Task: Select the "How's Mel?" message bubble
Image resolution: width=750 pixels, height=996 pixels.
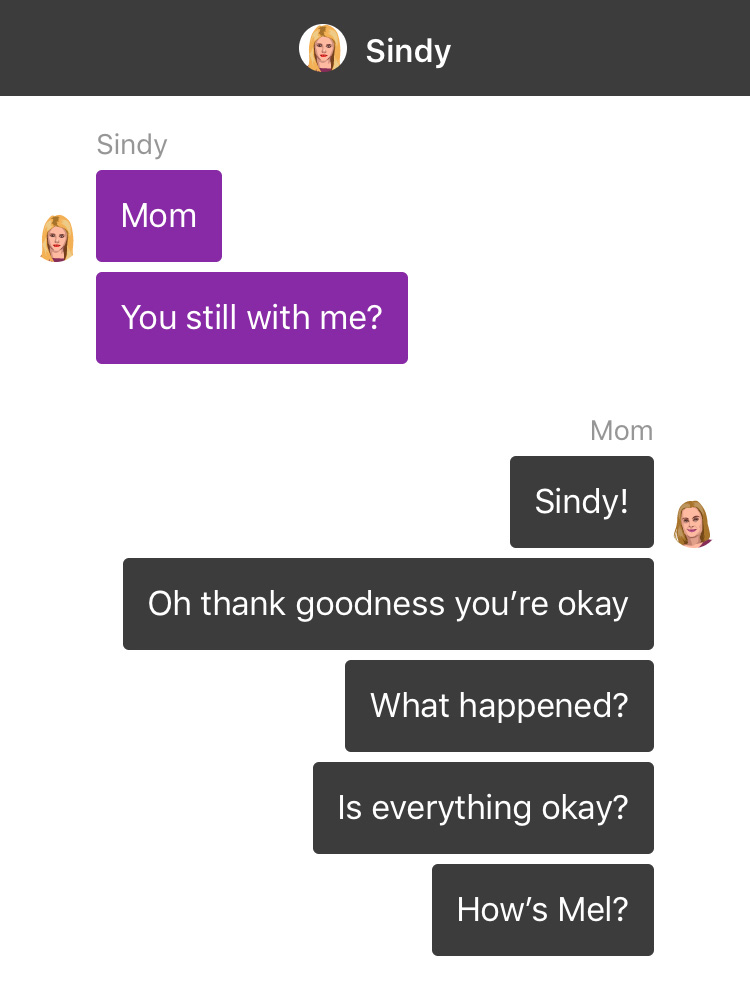Action: tap(543, 910)
